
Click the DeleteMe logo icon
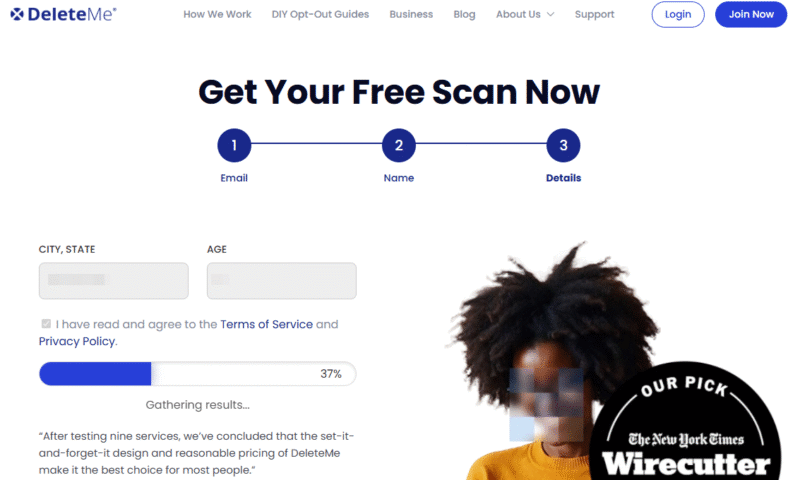click(17, 14)
